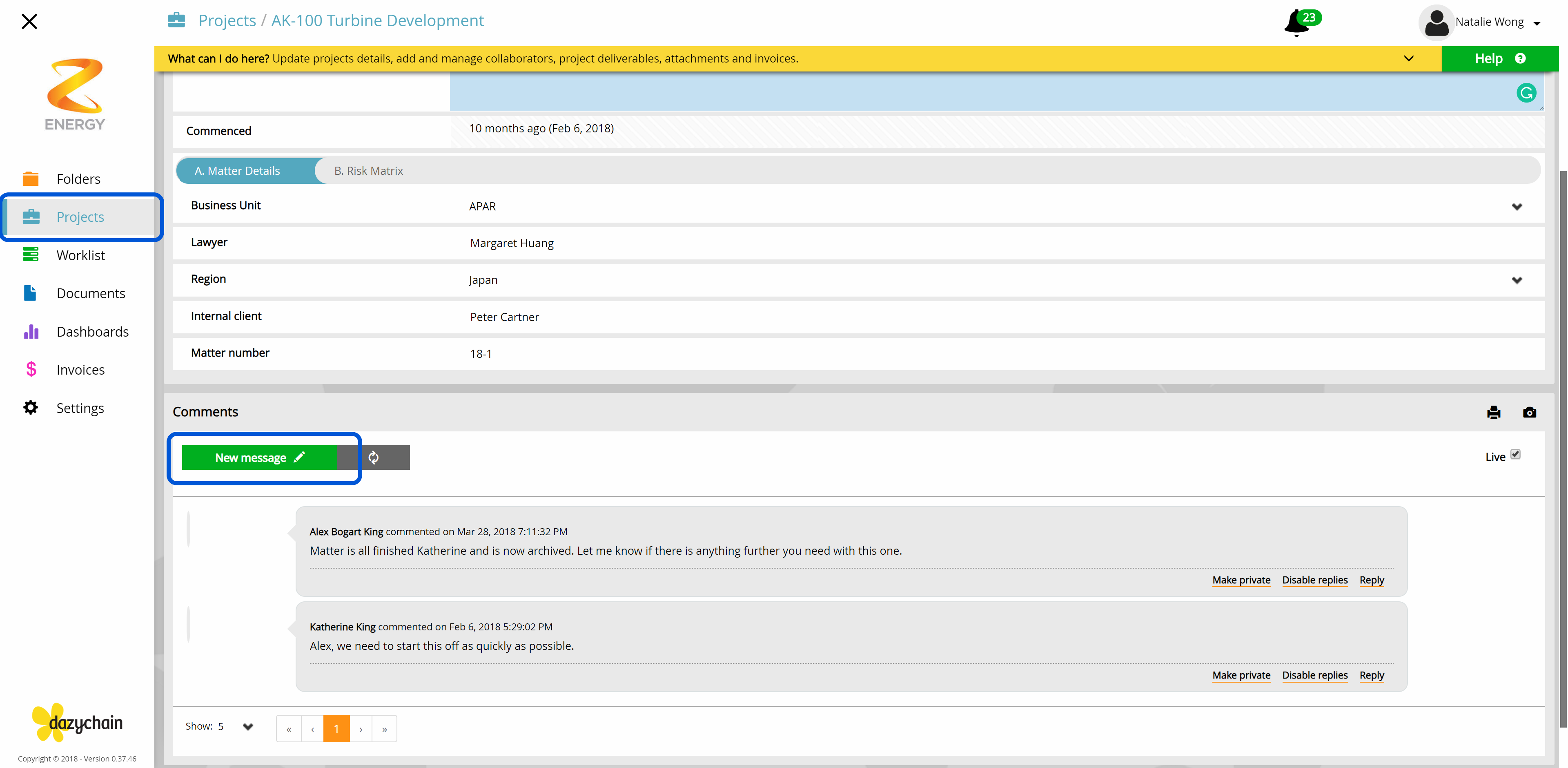
Task: Click the Grammarly icon in the text area
Action: click(x=1526, y=93)
